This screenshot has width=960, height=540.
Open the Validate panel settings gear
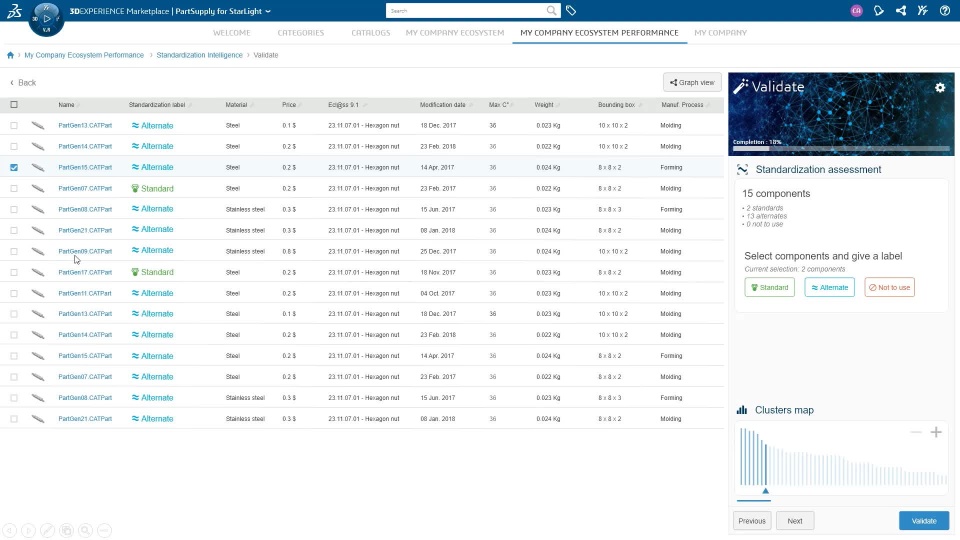[940, 88]
